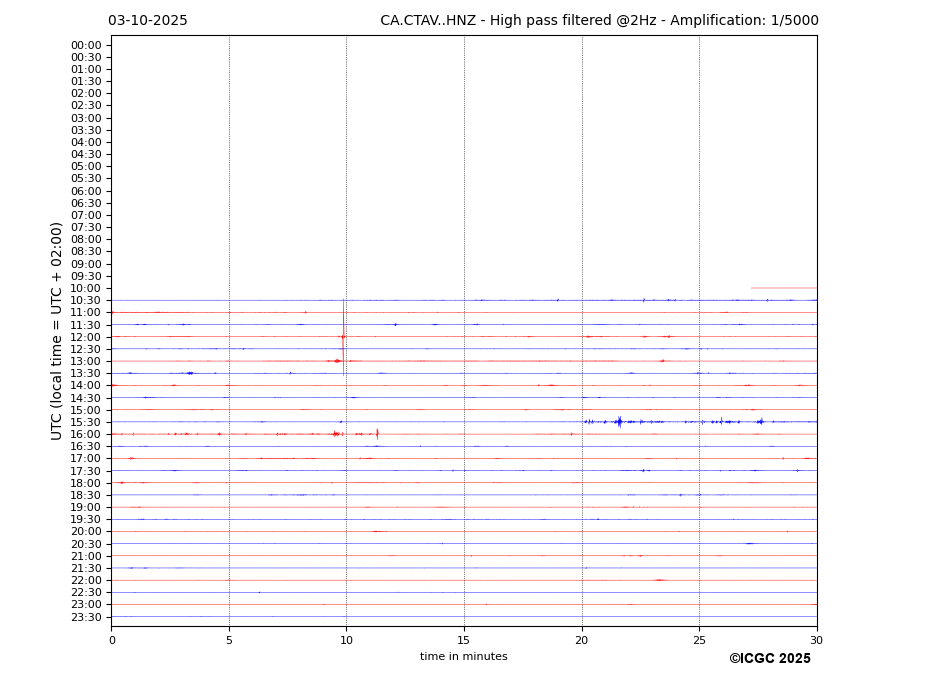Screen dimensions: 927x696
Task: Select the 16:00 time row label
Action: 86,434
